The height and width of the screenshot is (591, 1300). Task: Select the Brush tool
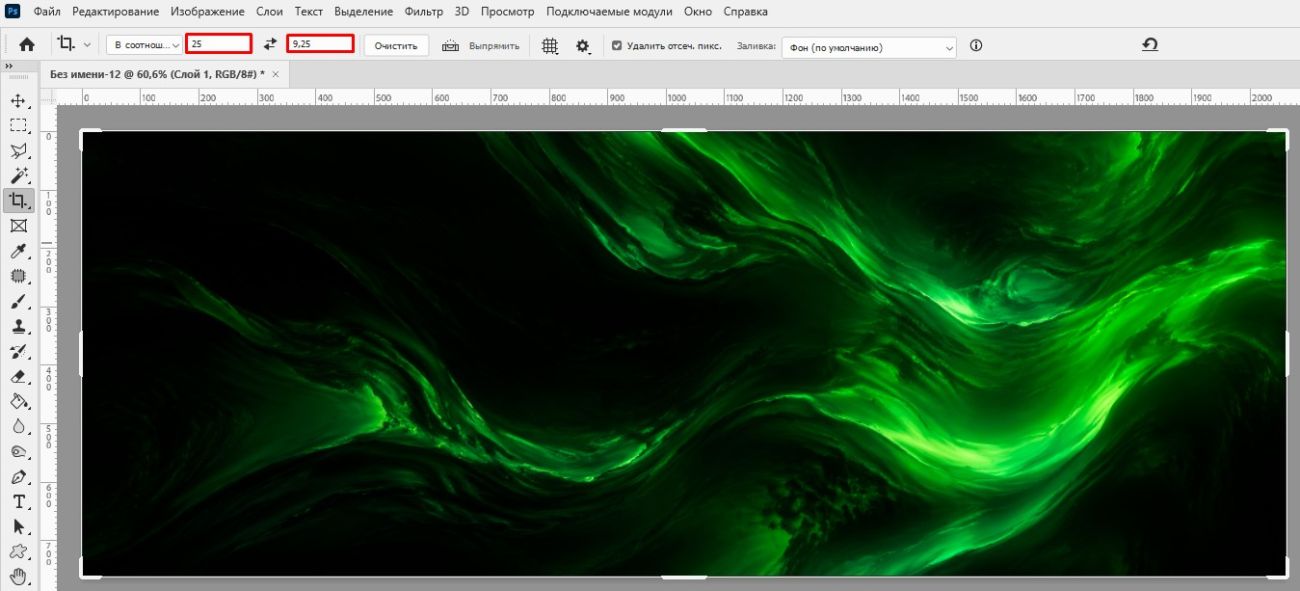(18, 301)
